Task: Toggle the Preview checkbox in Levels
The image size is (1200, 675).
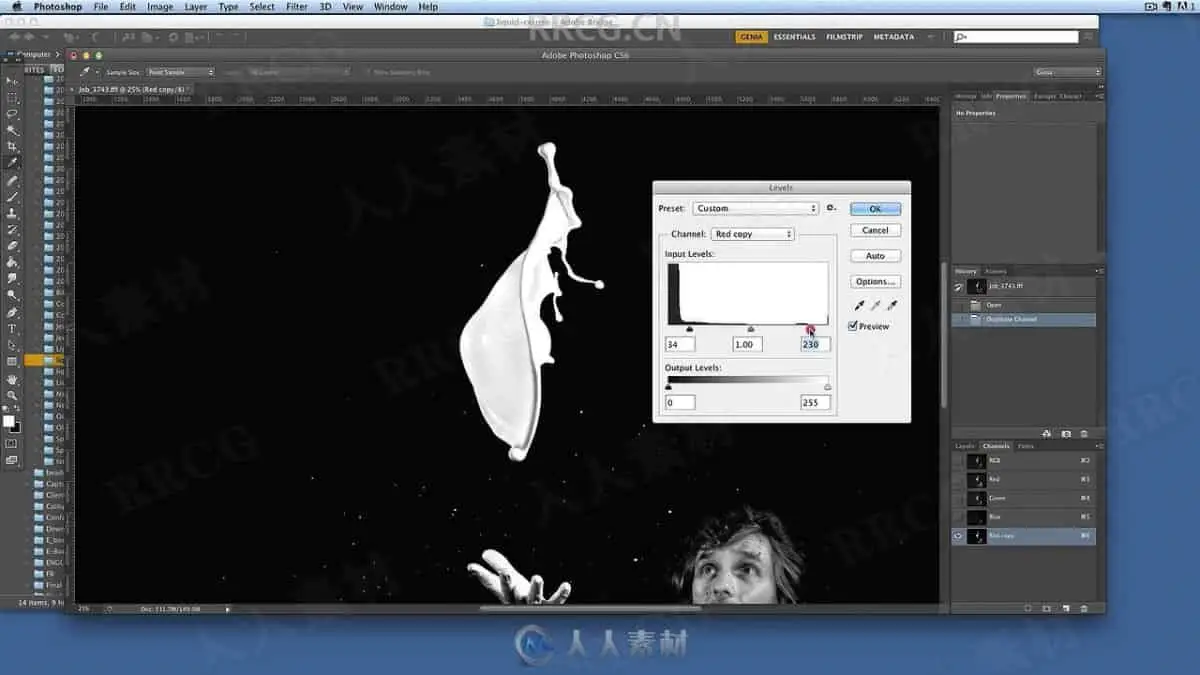Action: pyautogui.click(x=853, y=326)
